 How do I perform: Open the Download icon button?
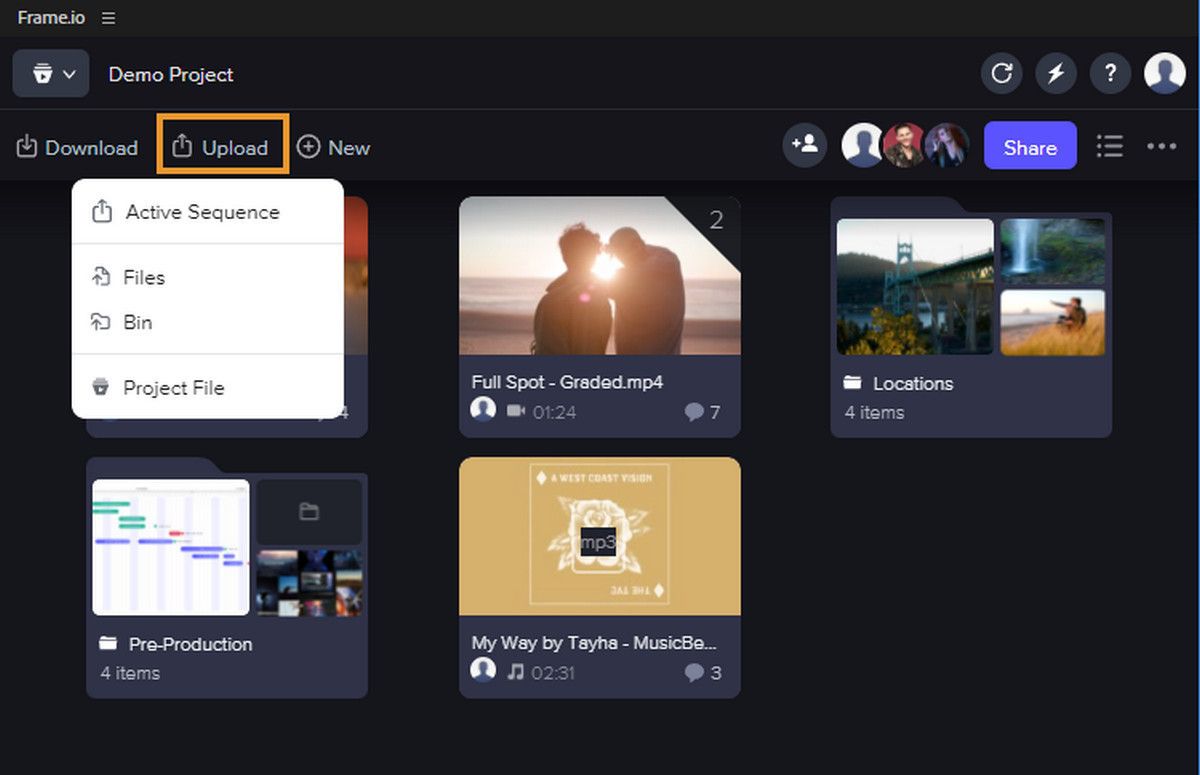(x=76, y=147)
